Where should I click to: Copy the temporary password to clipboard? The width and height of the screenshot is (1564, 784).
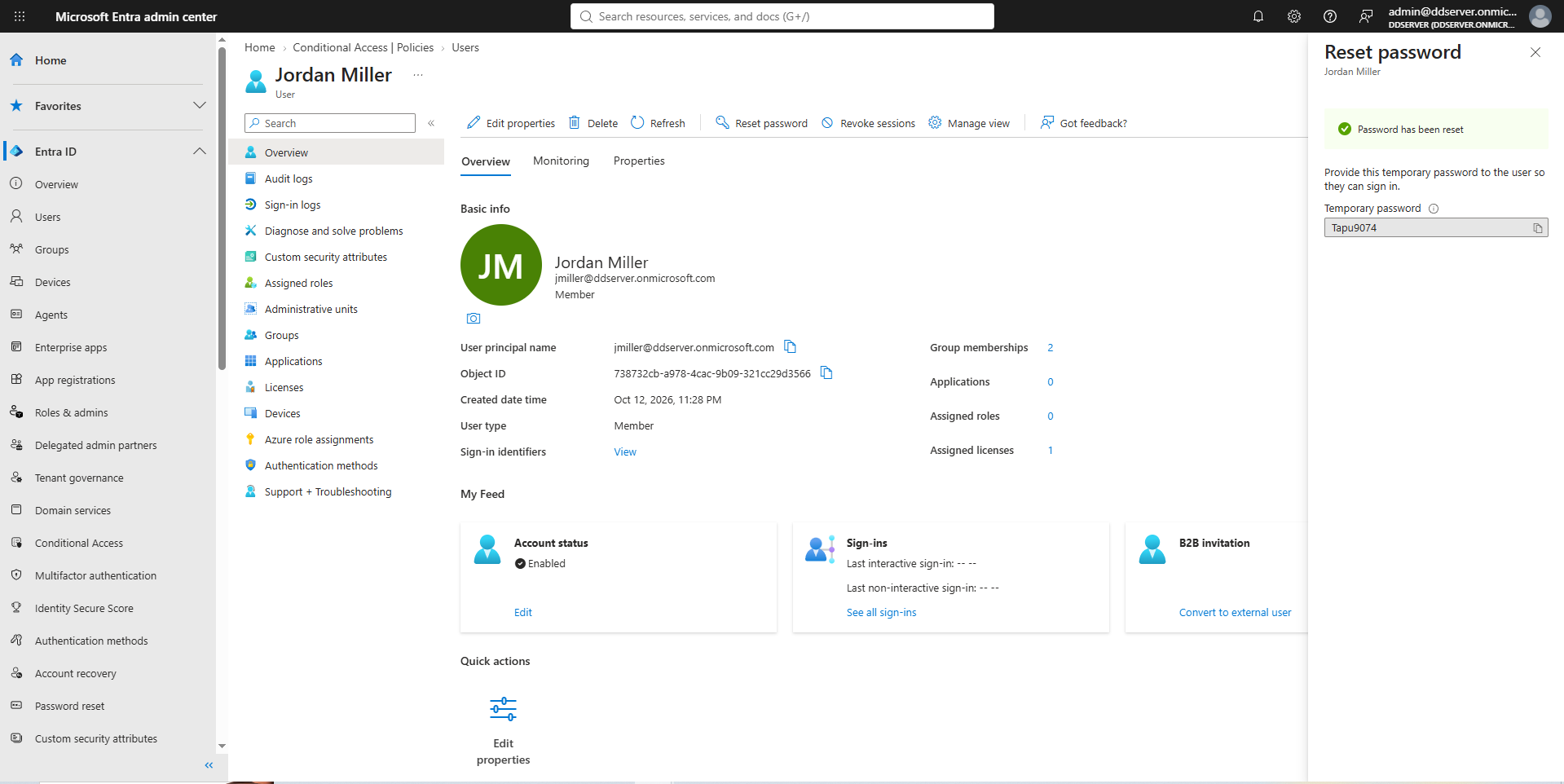click(x=1537, y=228)
